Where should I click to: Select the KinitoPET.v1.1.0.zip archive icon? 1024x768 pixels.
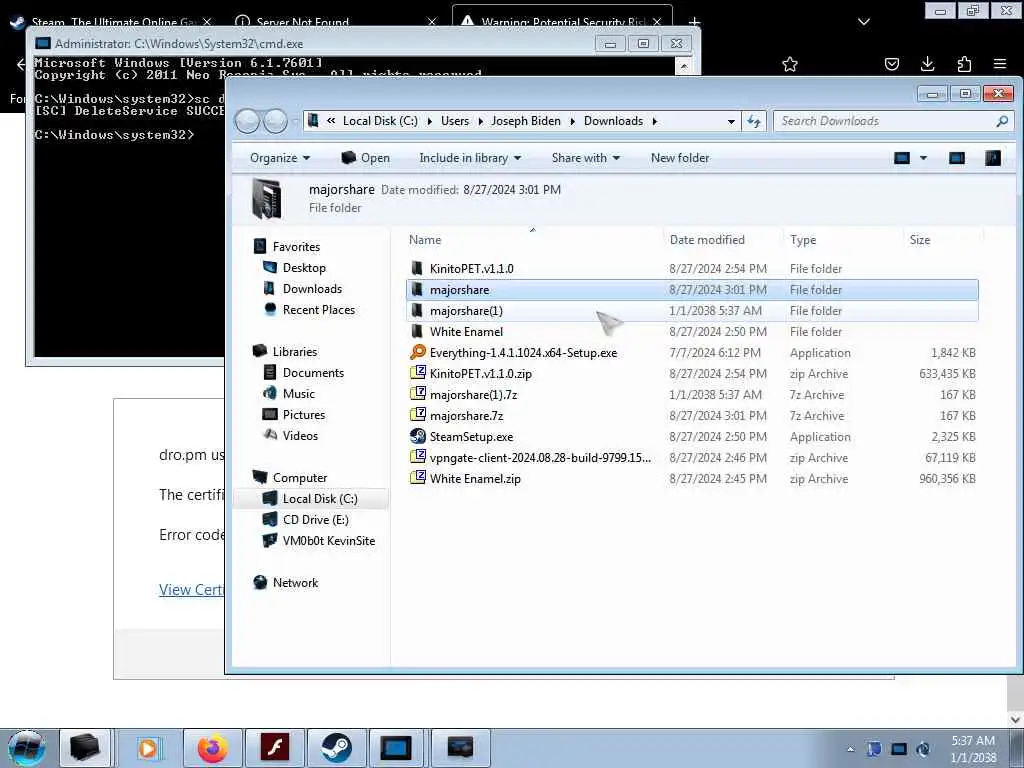[417, 374]
